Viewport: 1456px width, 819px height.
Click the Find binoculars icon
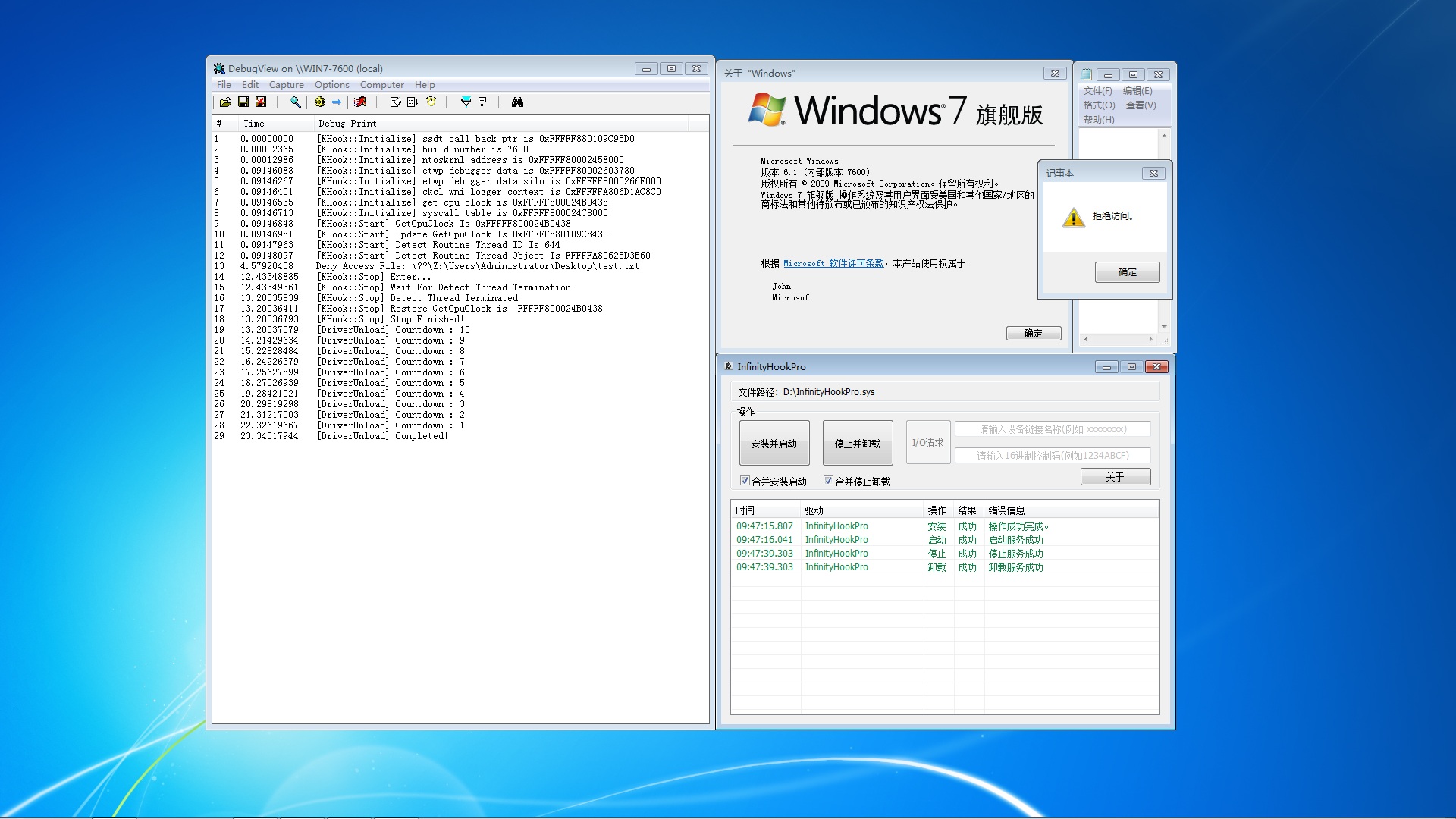click(517, 102)
